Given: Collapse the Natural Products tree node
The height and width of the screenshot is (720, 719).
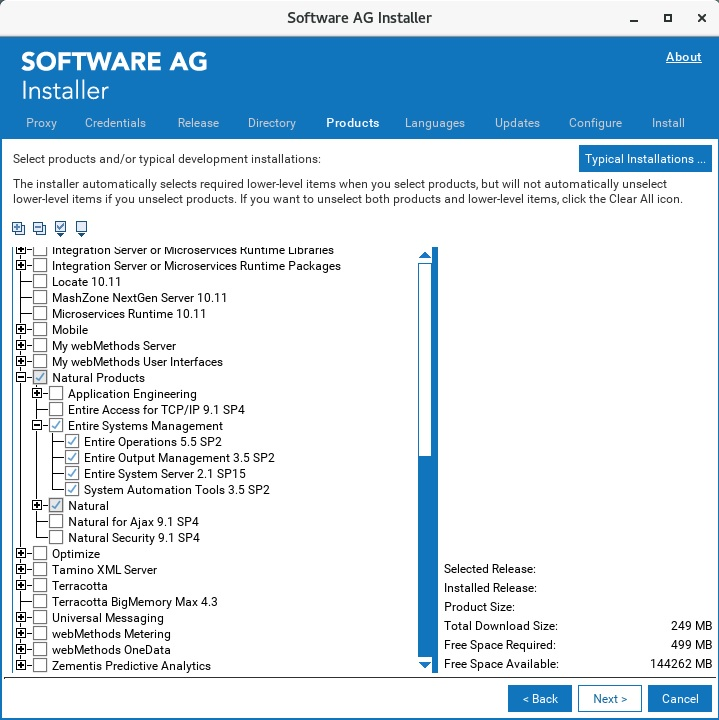Looking at the screenshot, I should [21, 378].
